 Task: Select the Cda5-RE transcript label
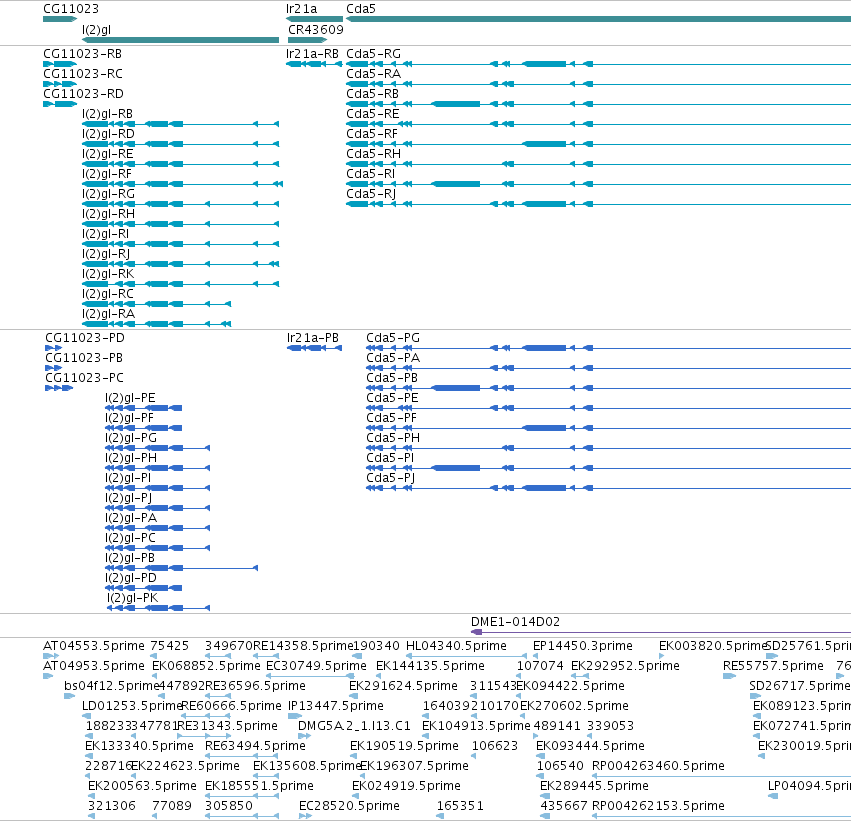click(373, 114)
